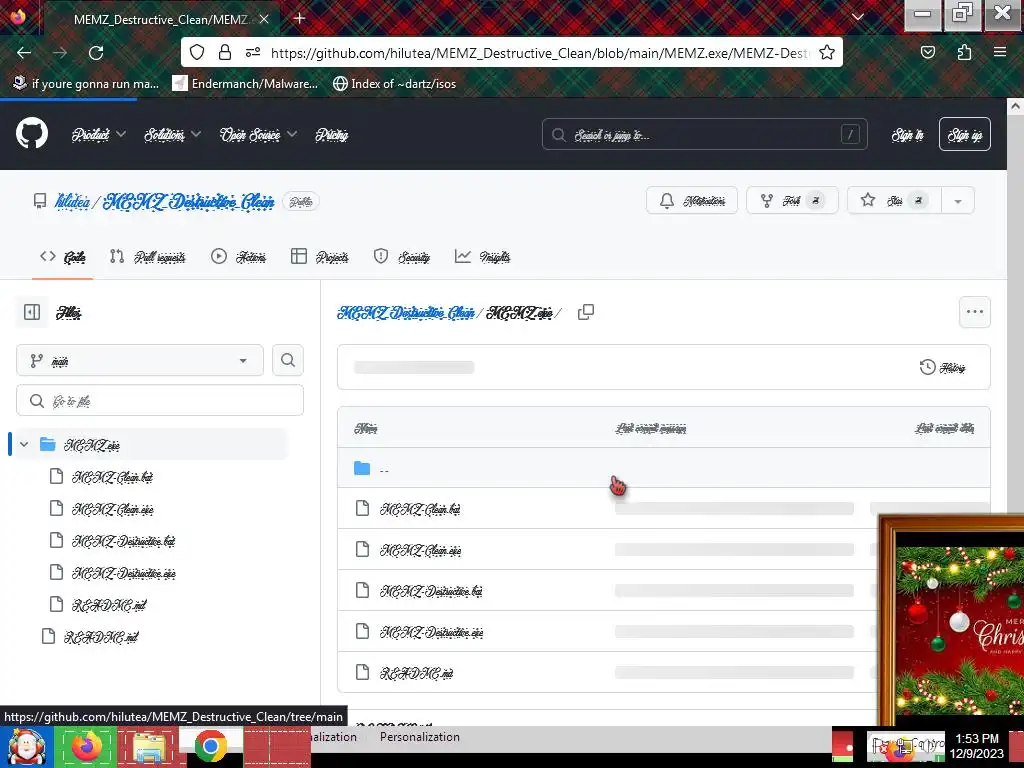Focus the Search or jump to field
Image resolution: width=1024 pixels, height=768 pixels.
(705, 135)
